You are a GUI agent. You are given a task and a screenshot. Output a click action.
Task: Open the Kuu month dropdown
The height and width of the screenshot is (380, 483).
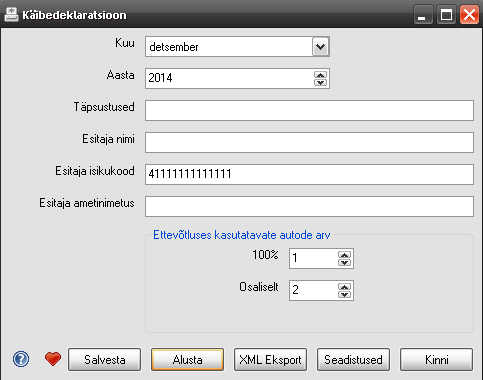coord(320,47)
